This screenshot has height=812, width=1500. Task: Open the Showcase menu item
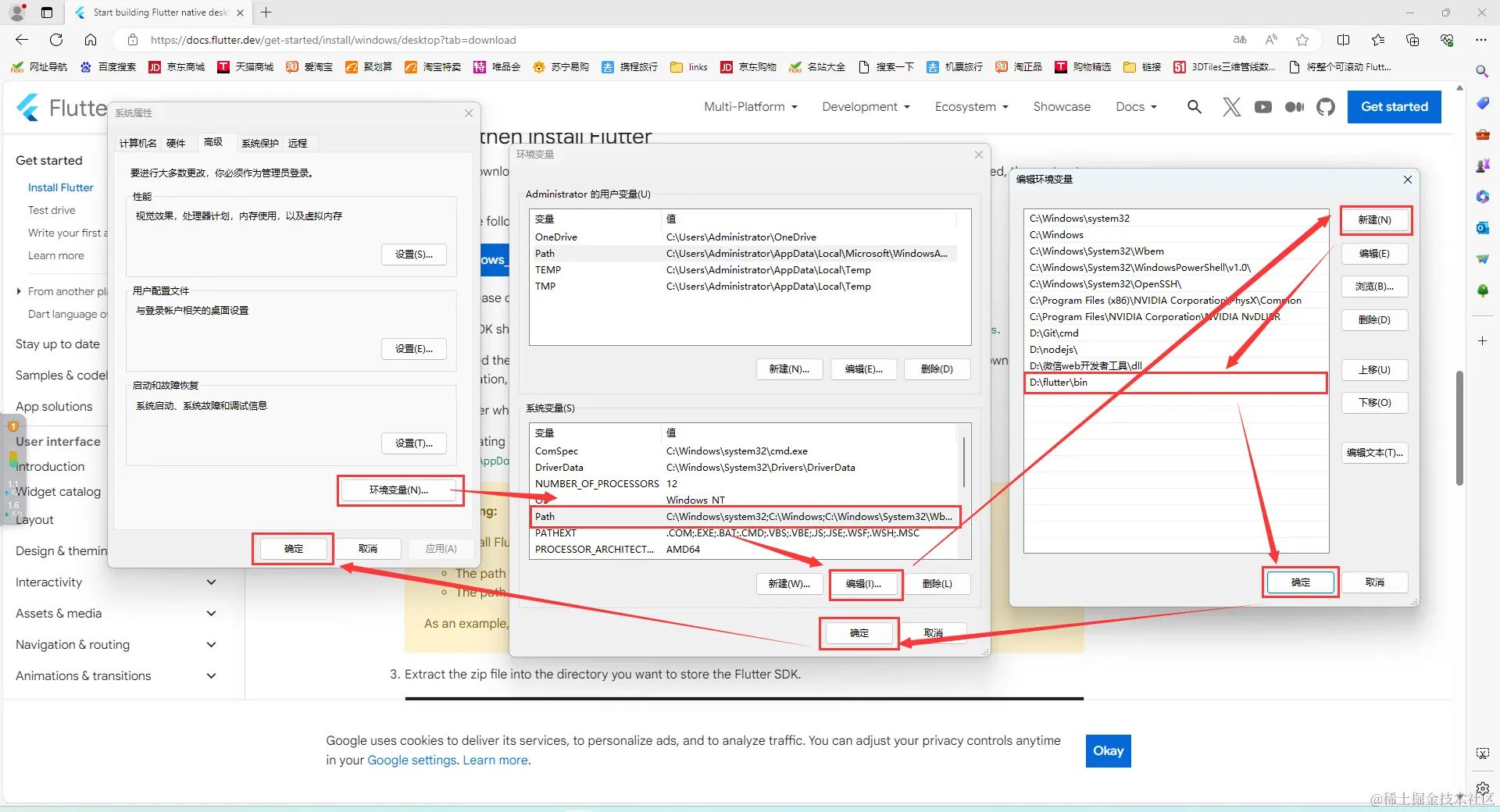pos(1062,107)
